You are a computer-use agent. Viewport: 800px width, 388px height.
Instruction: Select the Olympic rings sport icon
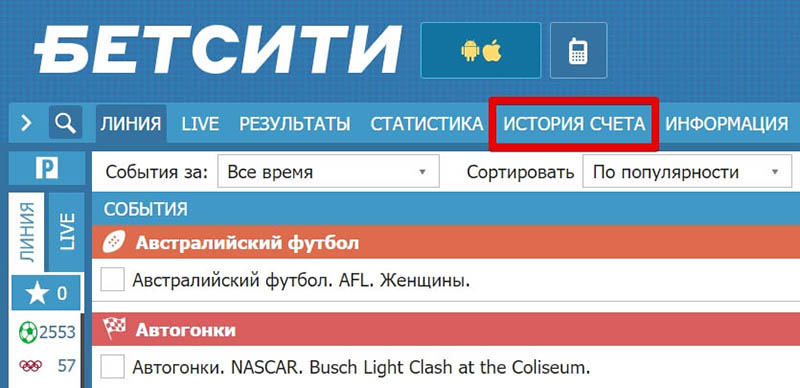[x=31, y=366]
